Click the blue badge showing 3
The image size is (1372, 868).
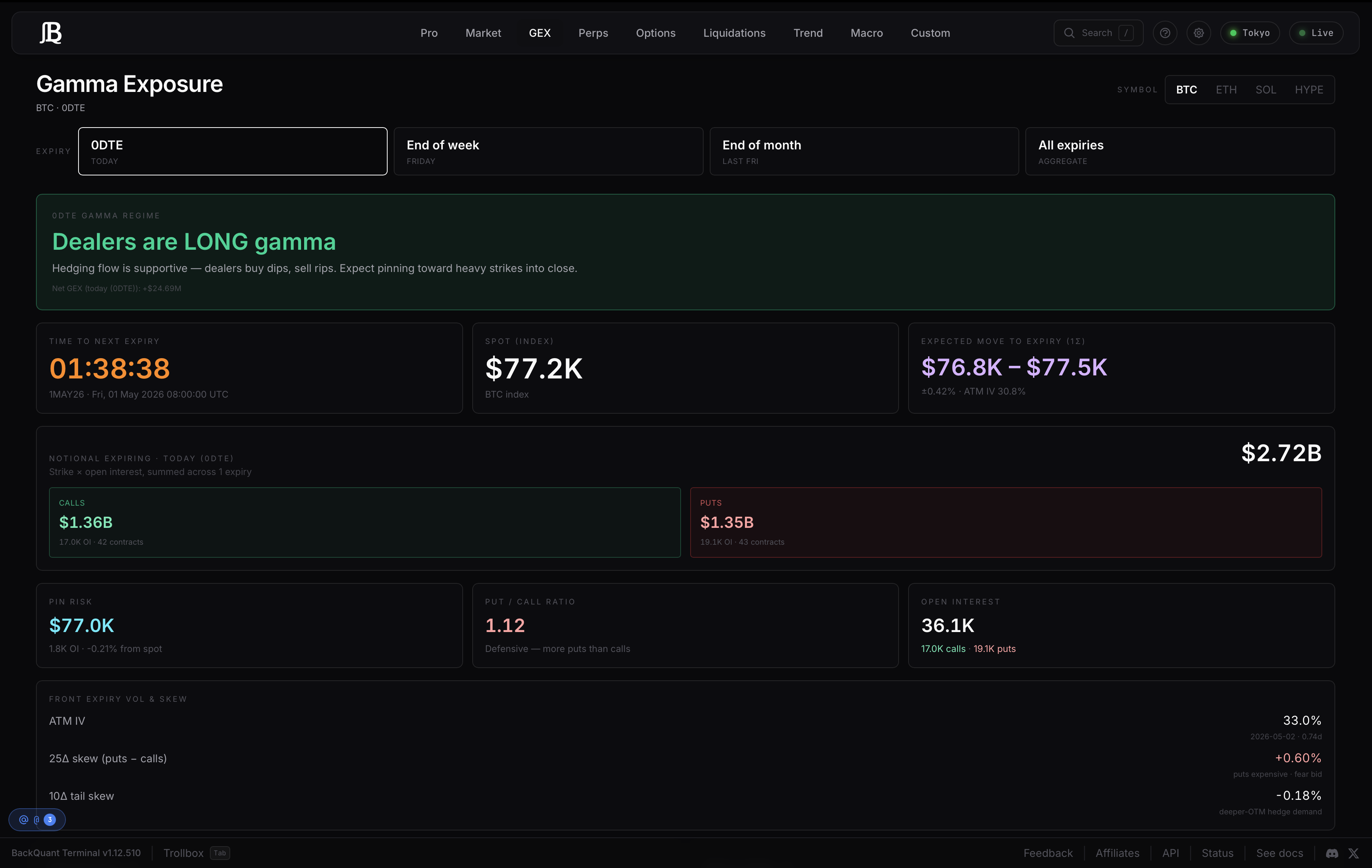tap(49, 820)
